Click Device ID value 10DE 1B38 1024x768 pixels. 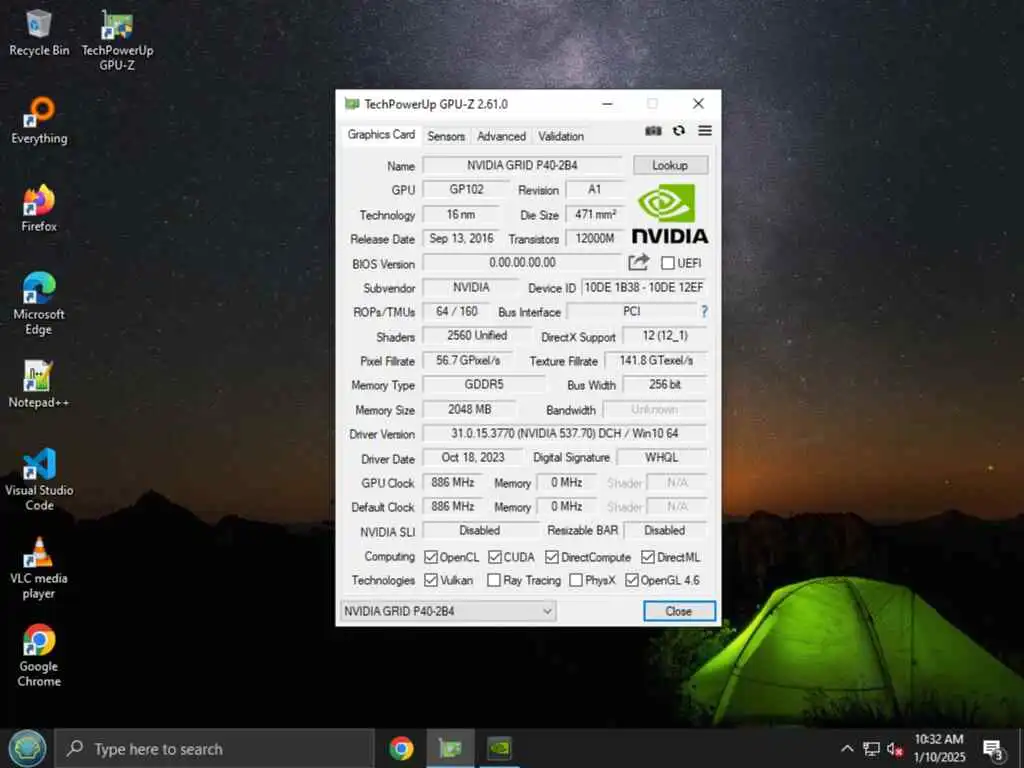tap(644, 287)
